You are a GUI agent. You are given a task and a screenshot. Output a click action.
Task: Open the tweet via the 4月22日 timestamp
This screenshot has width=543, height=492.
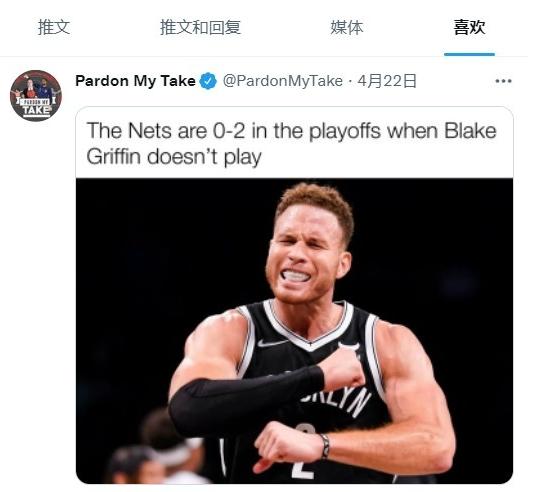[386, 81]
